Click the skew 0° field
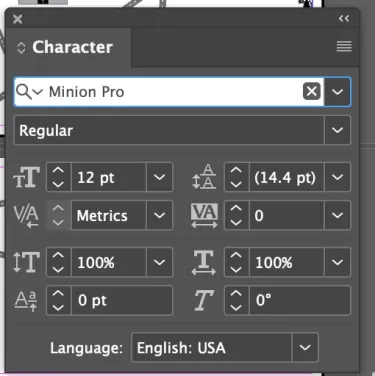This screenshot has height=376, width=375. pyautogui.click(x=300, y=300)
